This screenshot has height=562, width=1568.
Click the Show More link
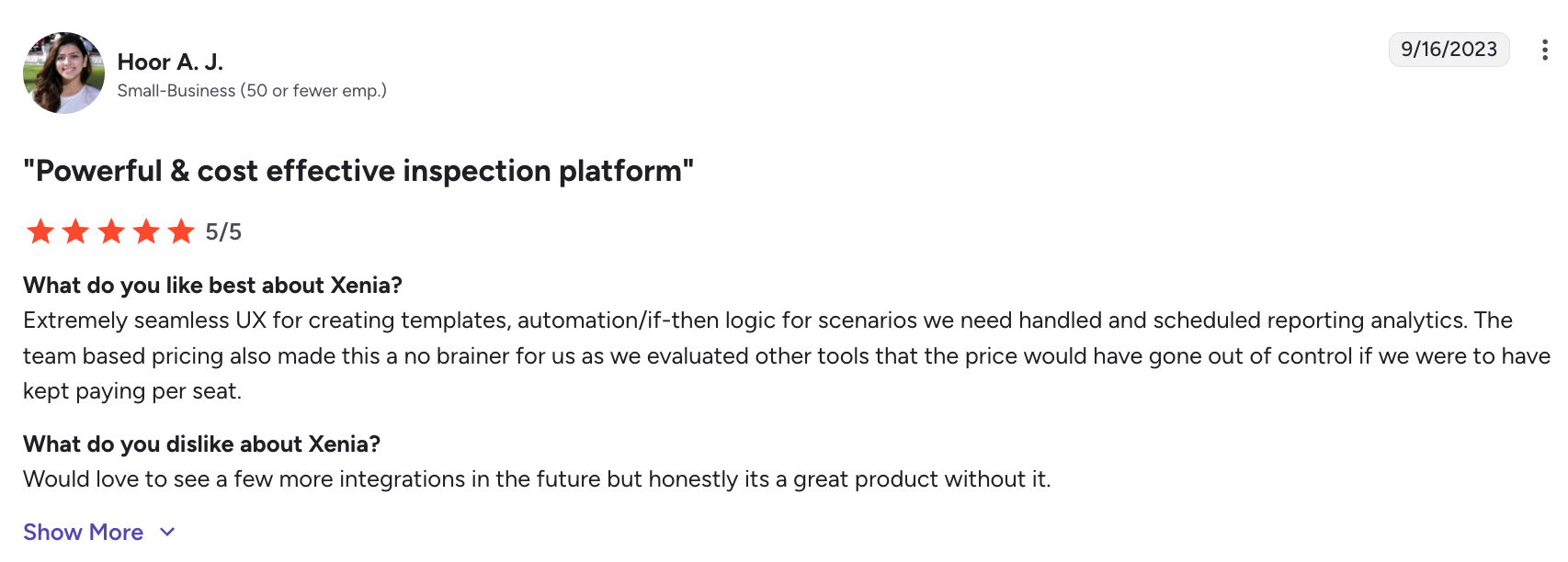point(84,533)
